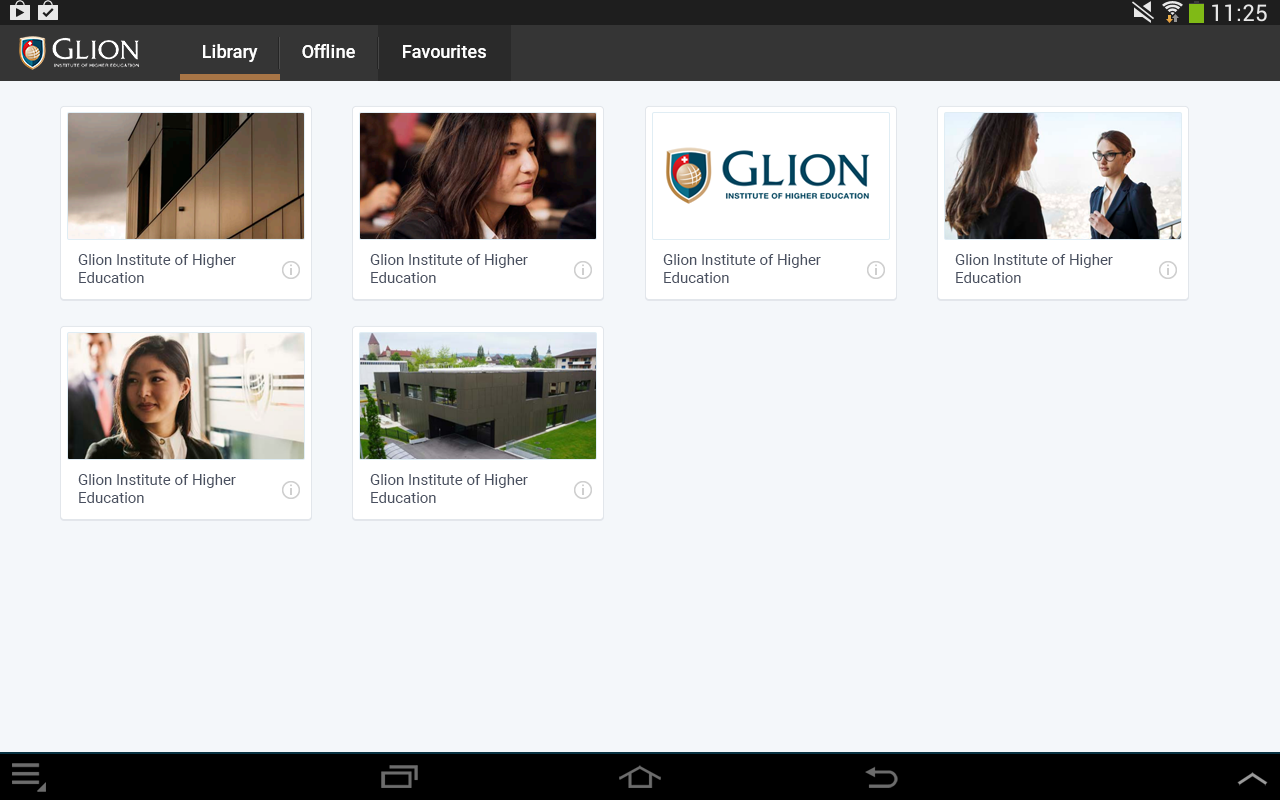1280x800 pixels.
Task: Open info for the Glion logo card
Action: point(876,270)
